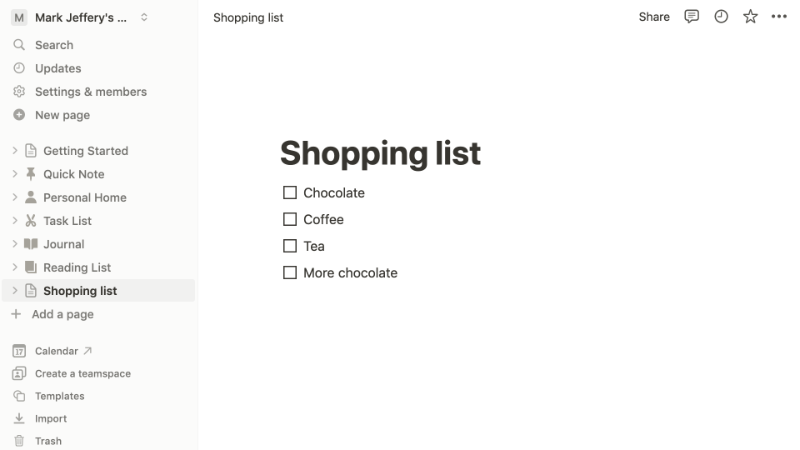Expand the Getting Started page tree

coord(15,151)
